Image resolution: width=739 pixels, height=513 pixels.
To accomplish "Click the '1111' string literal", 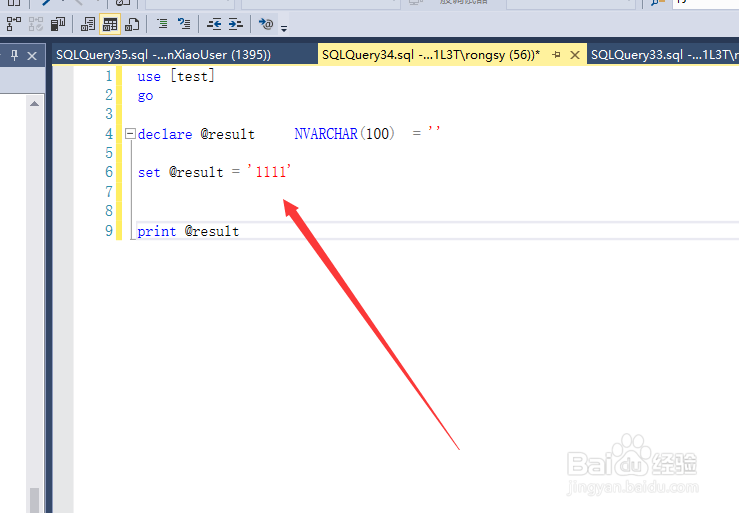I will pos(270,172).
